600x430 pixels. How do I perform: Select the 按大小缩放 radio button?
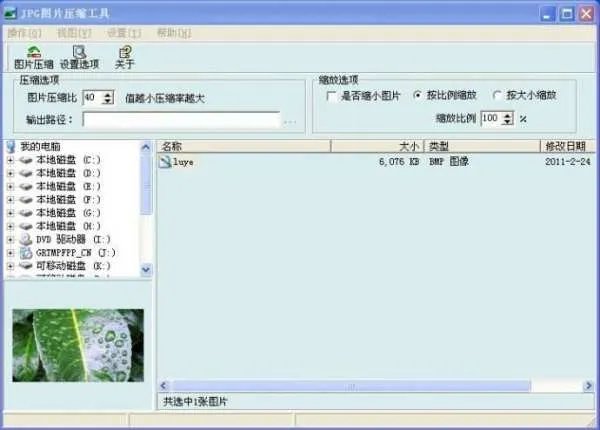[x=497, y=95]
